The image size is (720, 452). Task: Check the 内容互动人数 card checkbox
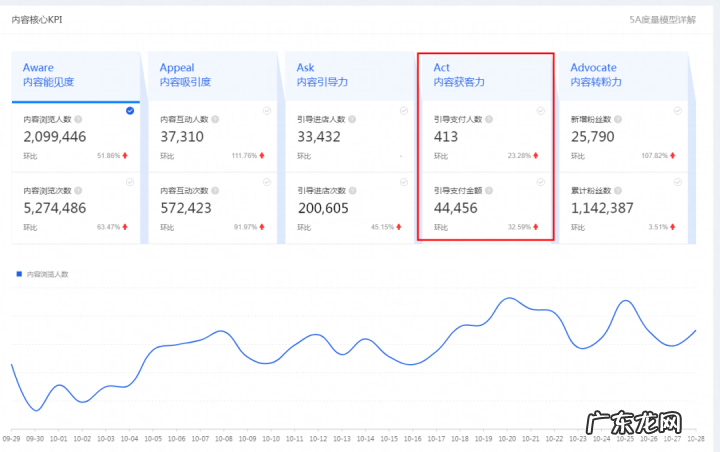(267, 111)
